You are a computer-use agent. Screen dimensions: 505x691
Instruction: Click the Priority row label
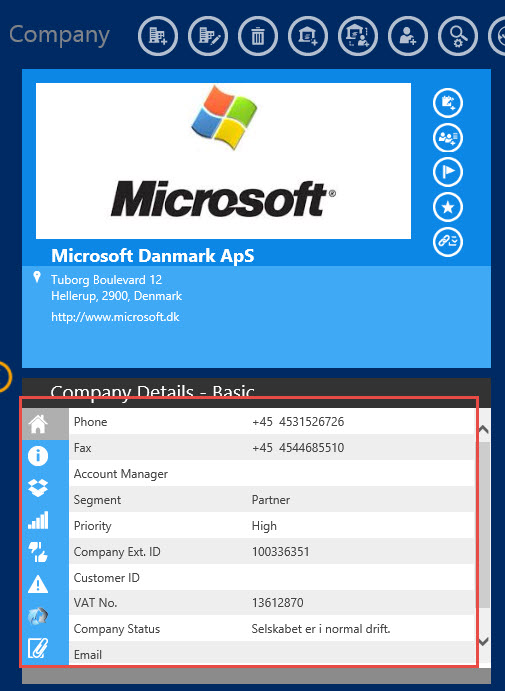click(93, 526)
